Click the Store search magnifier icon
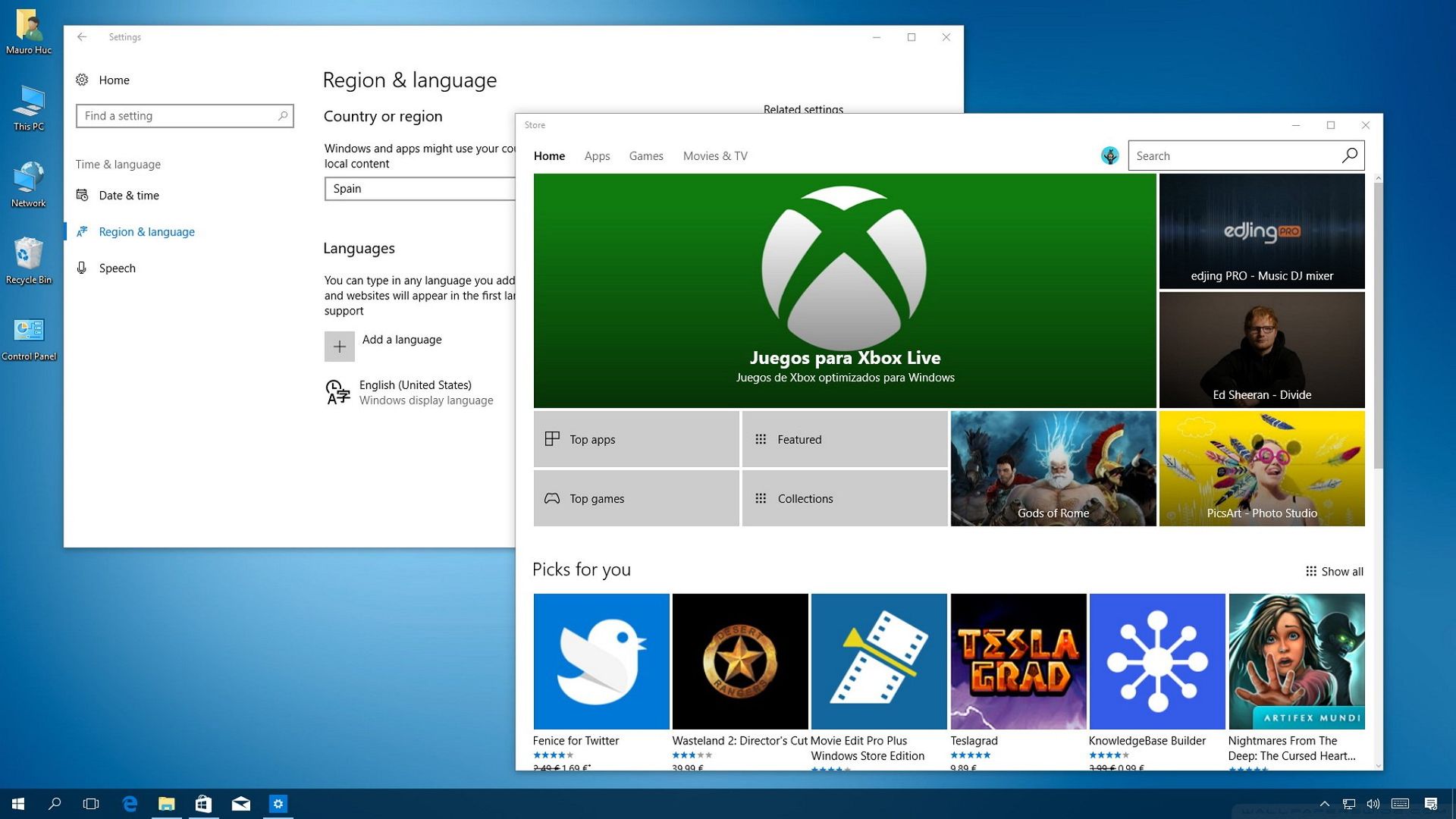 pyautogui.click(x=1350, y=155)
